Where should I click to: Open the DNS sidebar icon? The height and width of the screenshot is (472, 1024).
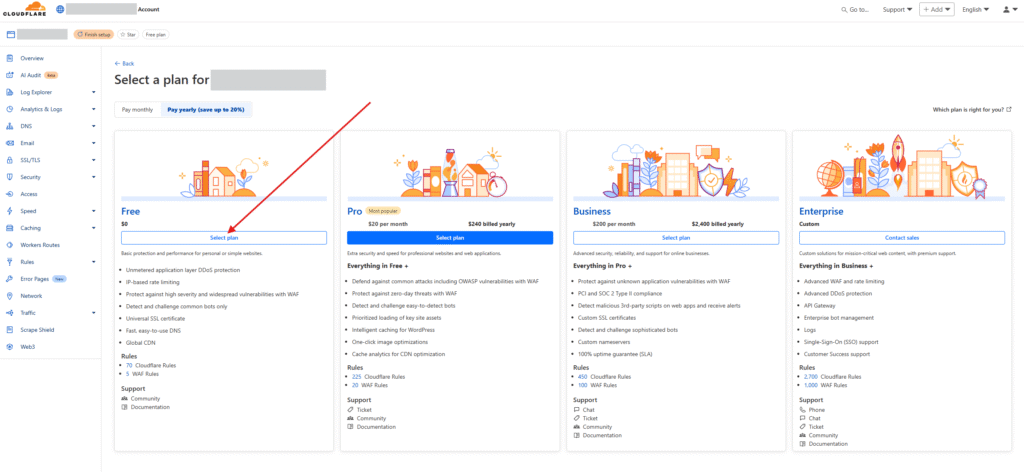tap(10, 126)
